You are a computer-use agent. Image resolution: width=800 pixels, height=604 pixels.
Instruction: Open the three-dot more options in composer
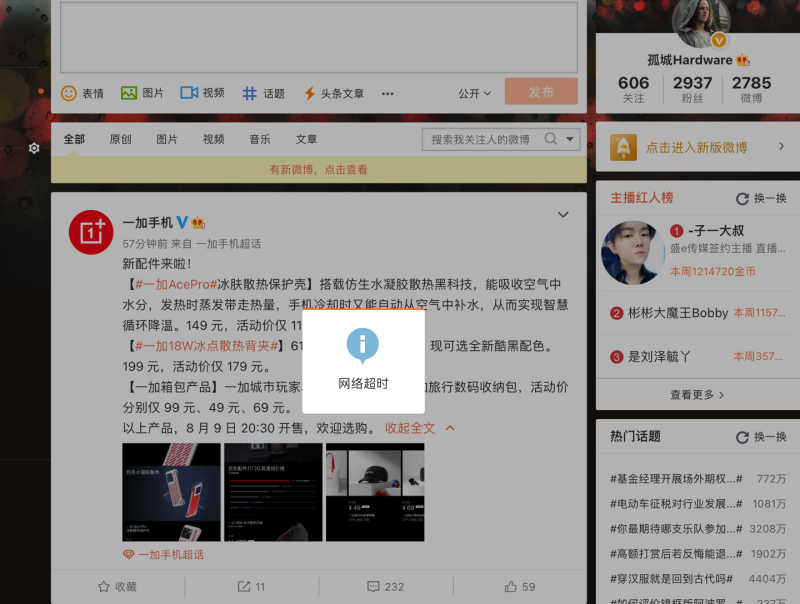pyautogui.click(x=388, y=94)
